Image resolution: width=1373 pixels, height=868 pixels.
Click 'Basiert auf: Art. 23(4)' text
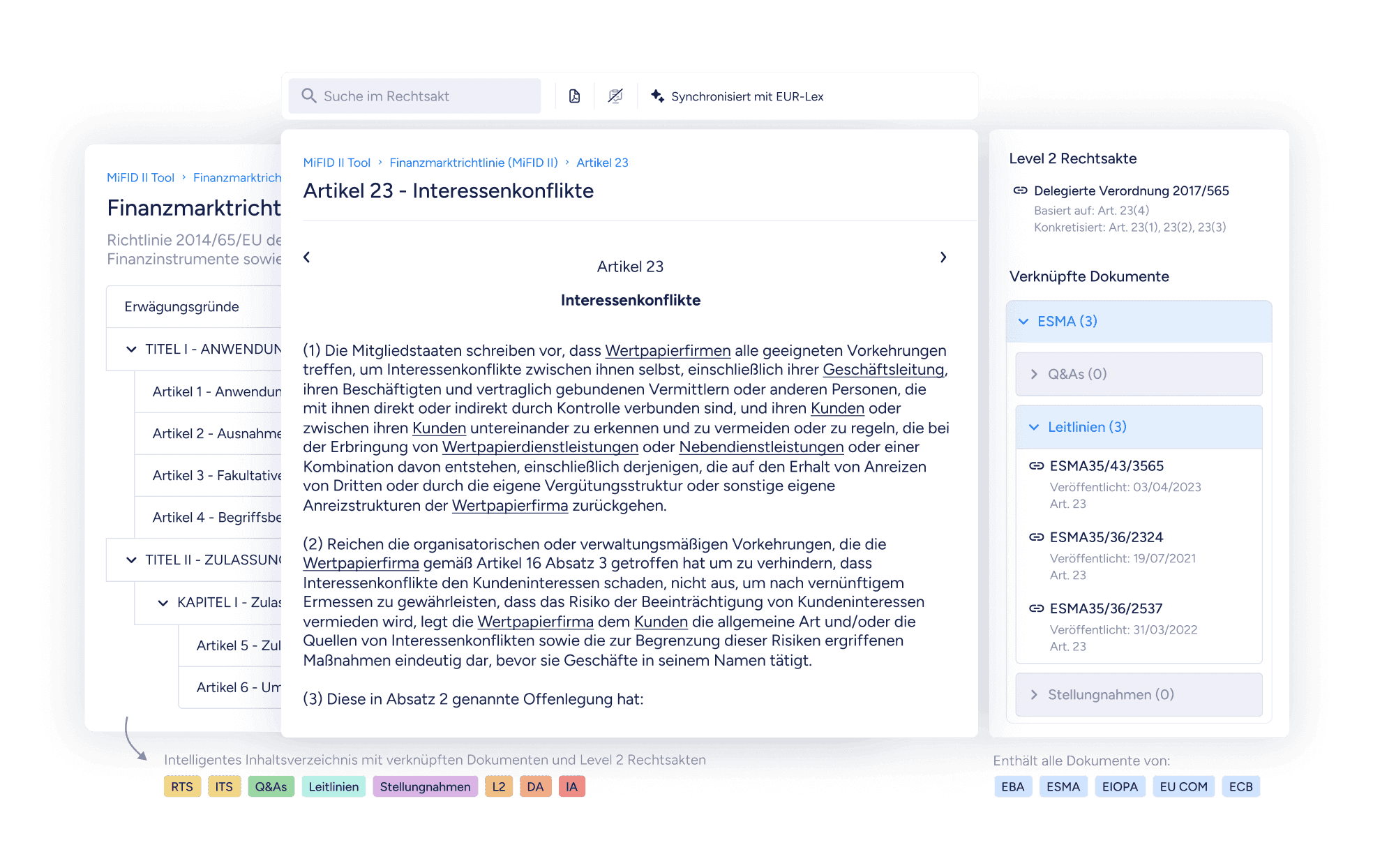[1091, 210]
